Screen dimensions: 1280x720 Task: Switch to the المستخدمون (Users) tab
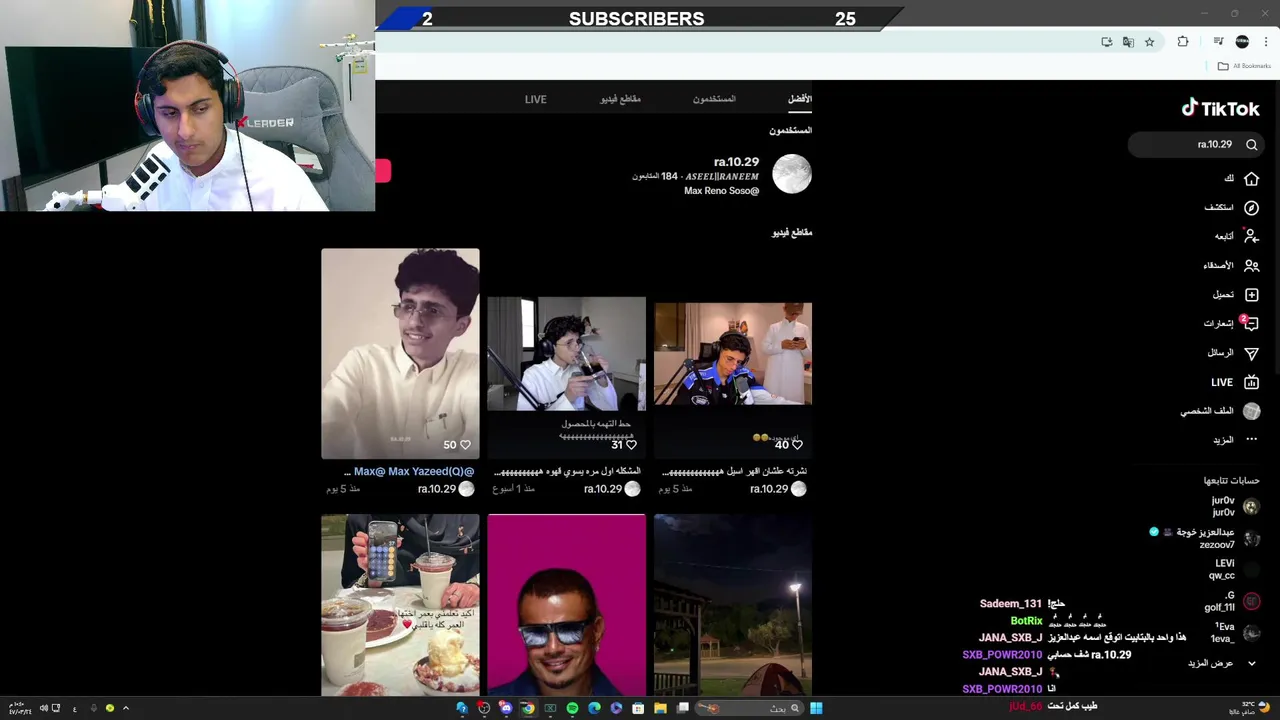click(x=714, y=99)
